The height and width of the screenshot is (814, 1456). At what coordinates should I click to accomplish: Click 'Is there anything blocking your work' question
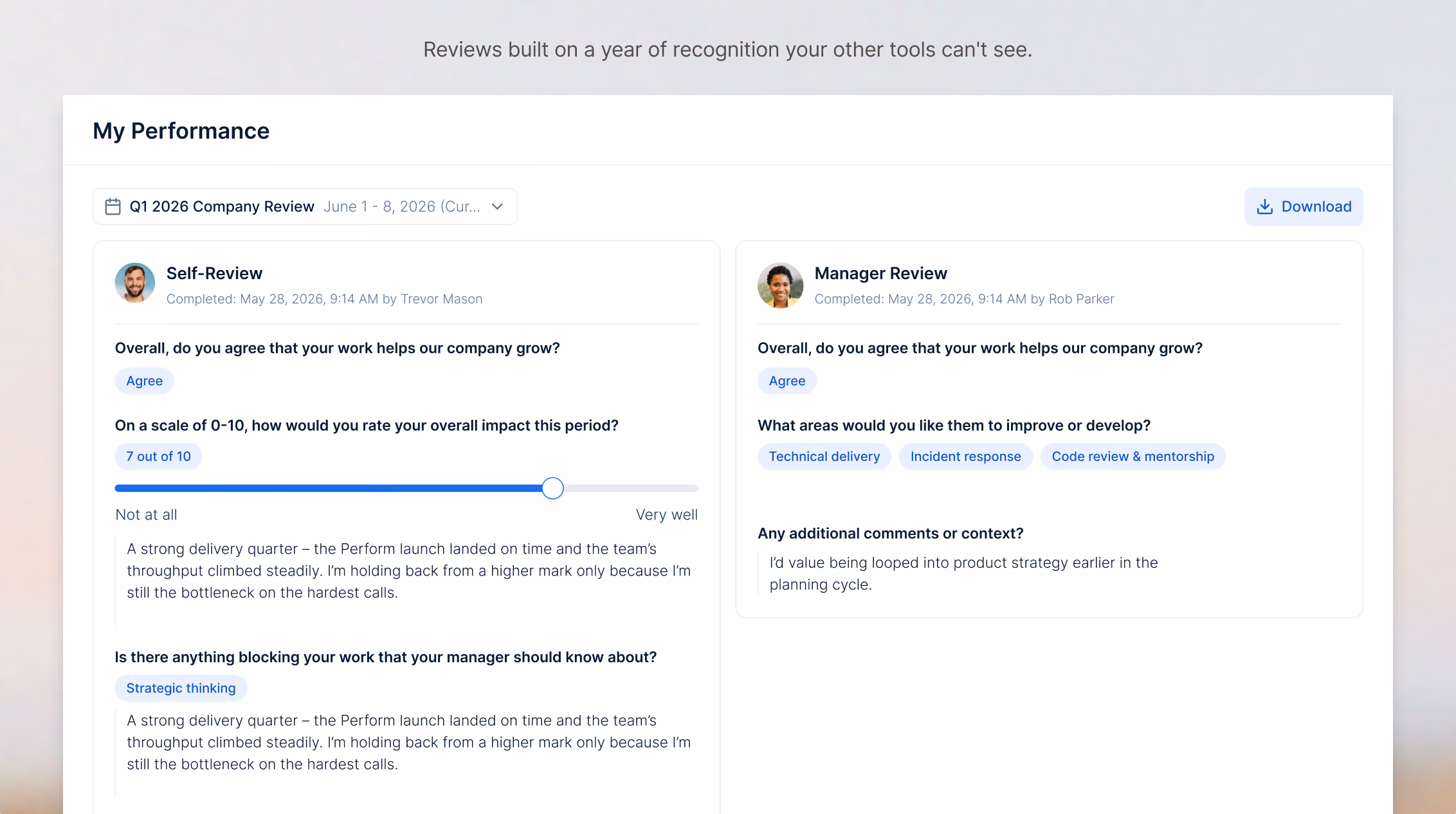386,656
